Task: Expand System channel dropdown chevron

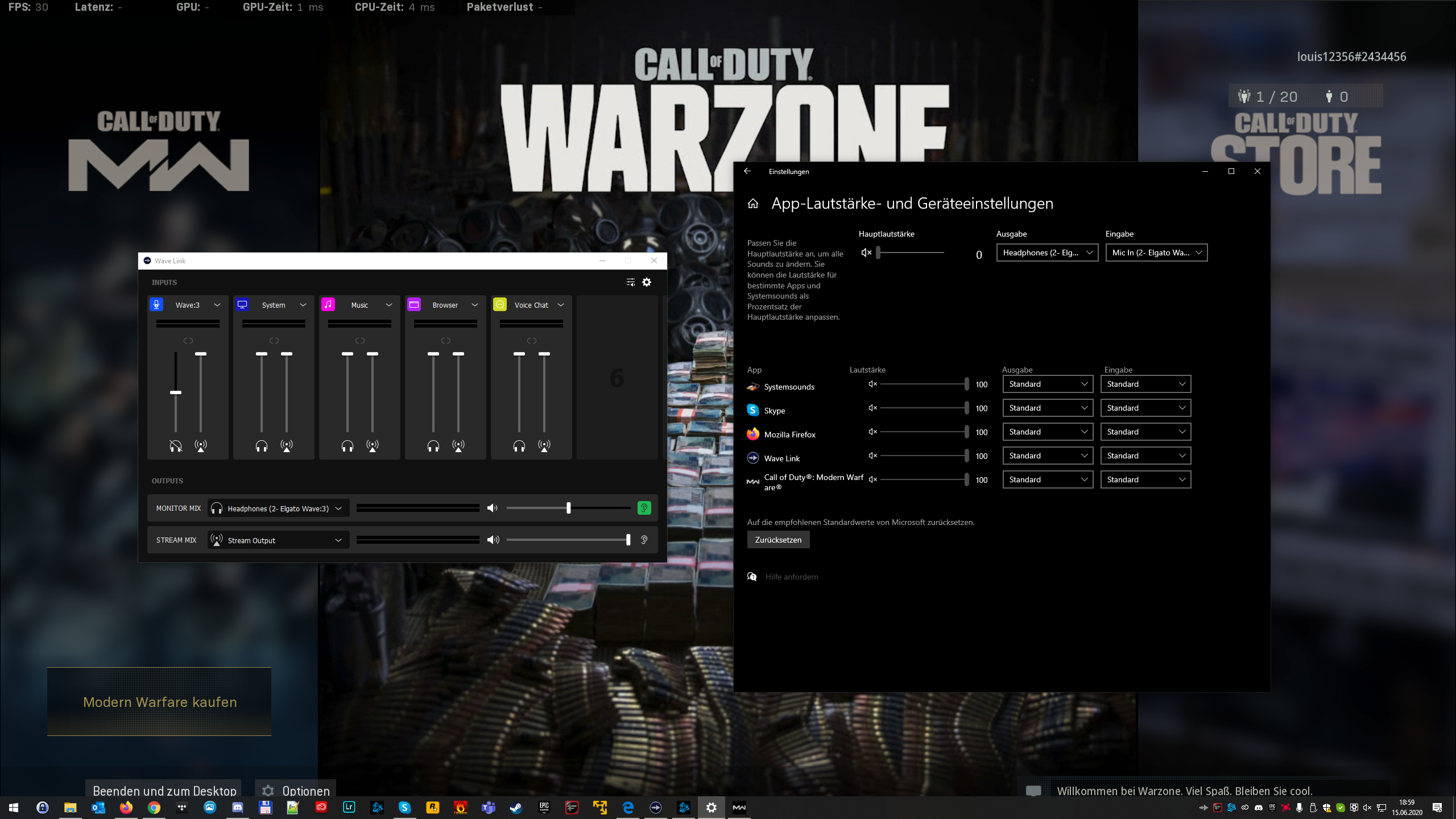Action: [303, 305]
